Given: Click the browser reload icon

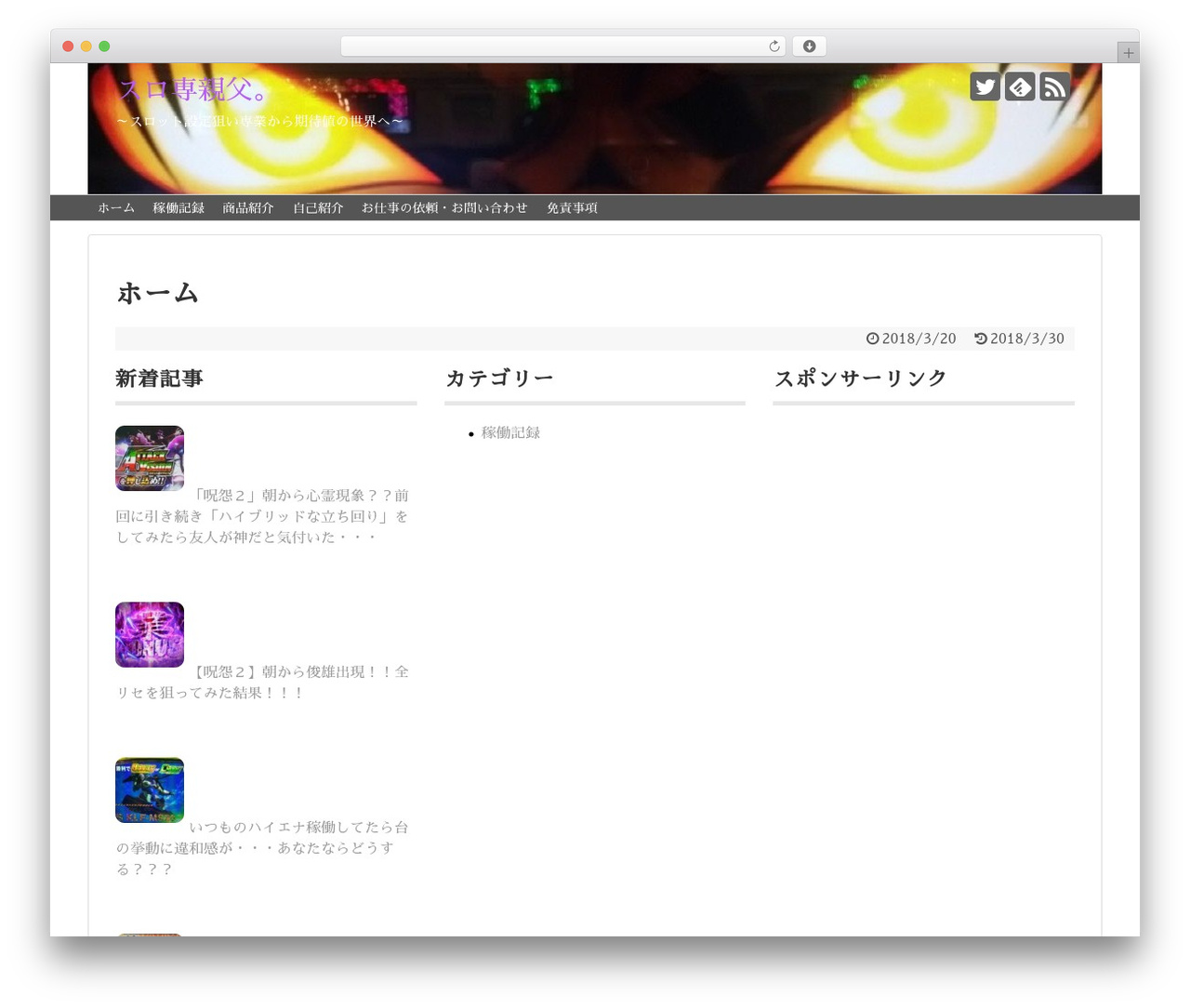Looking at the screenshot, I should click(774, 46).
